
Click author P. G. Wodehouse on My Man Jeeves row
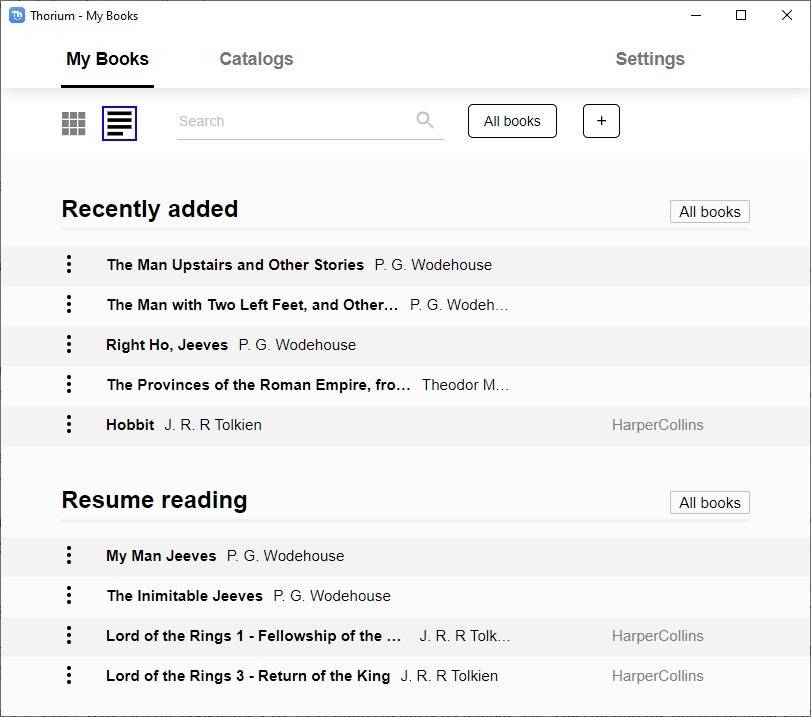click(286, 556)
